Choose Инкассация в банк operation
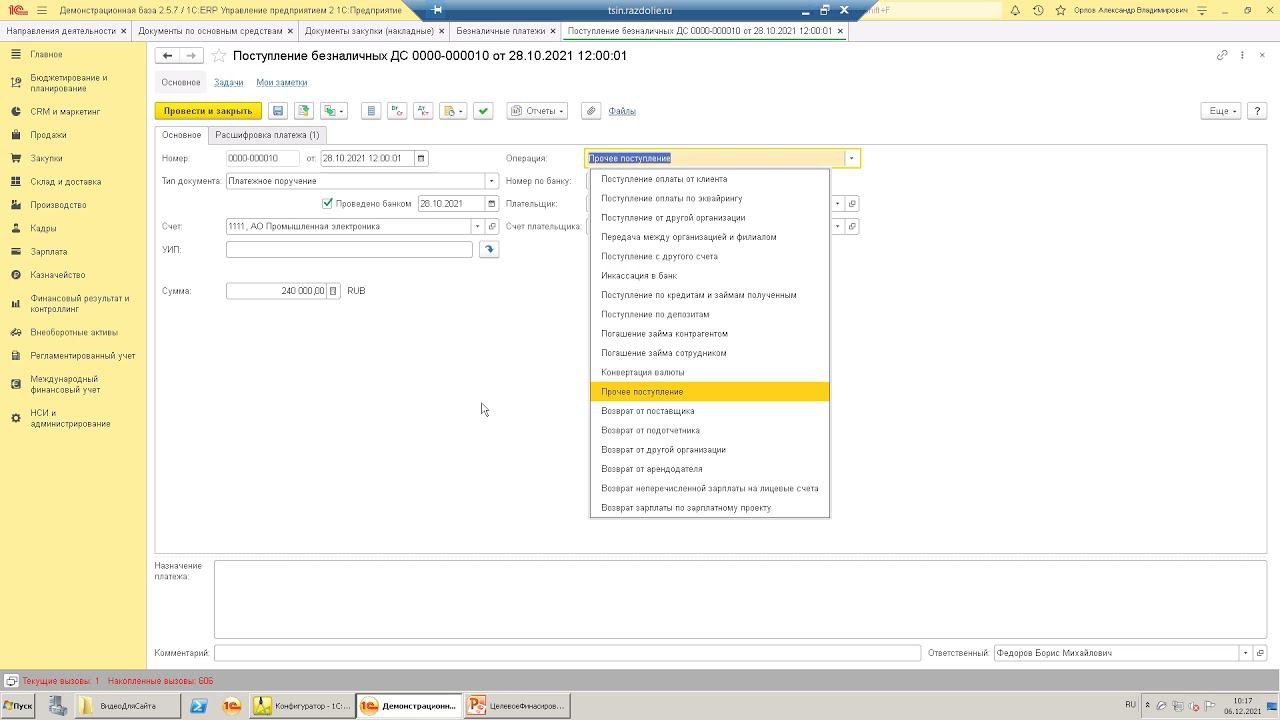This screenshot has width=1280, height=720. [710, 276]
